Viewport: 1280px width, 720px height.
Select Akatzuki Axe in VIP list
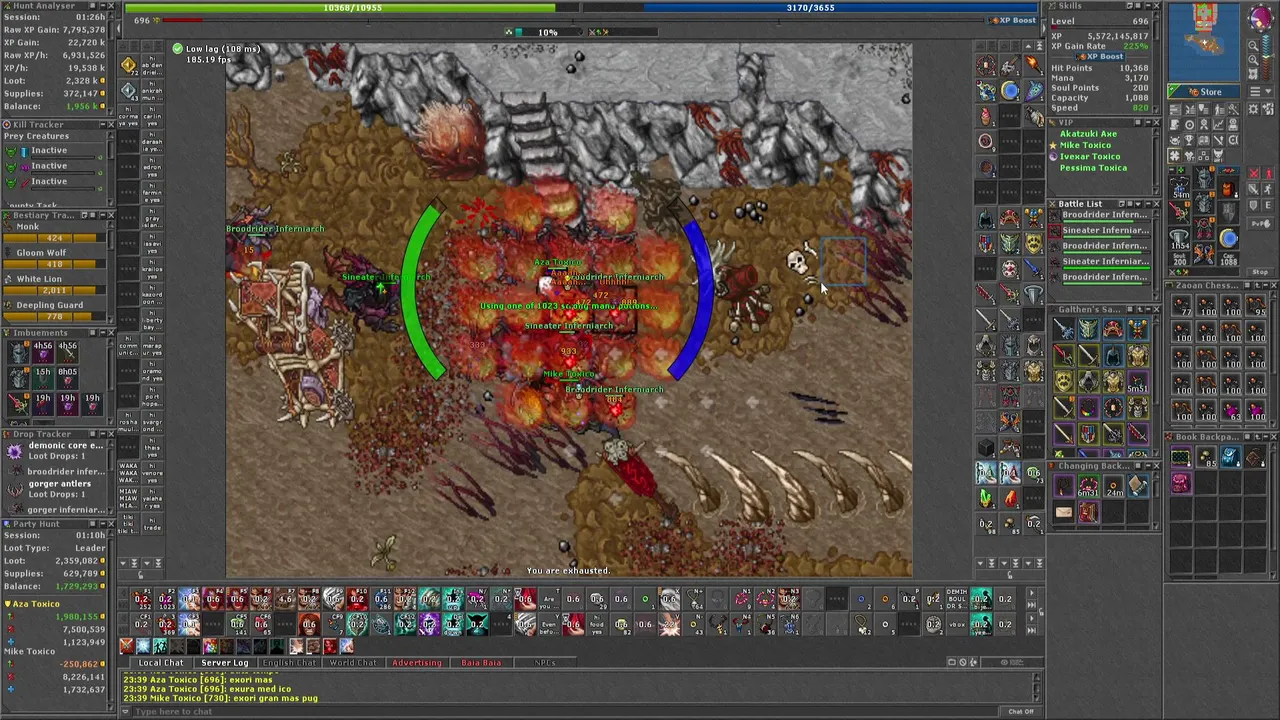[x=1088, y=134]
